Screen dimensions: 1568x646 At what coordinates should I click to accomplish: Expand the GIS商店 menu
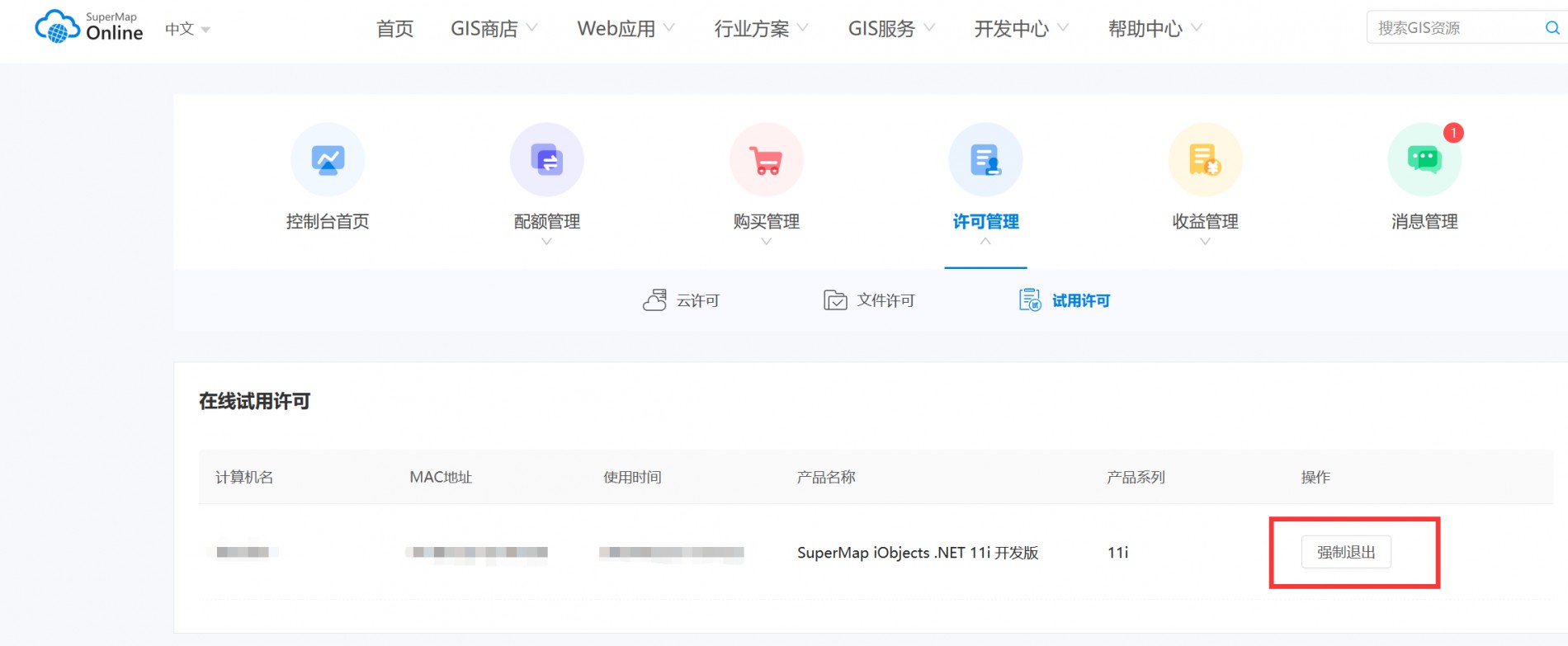pyautogui.click(x=494, y=29)
